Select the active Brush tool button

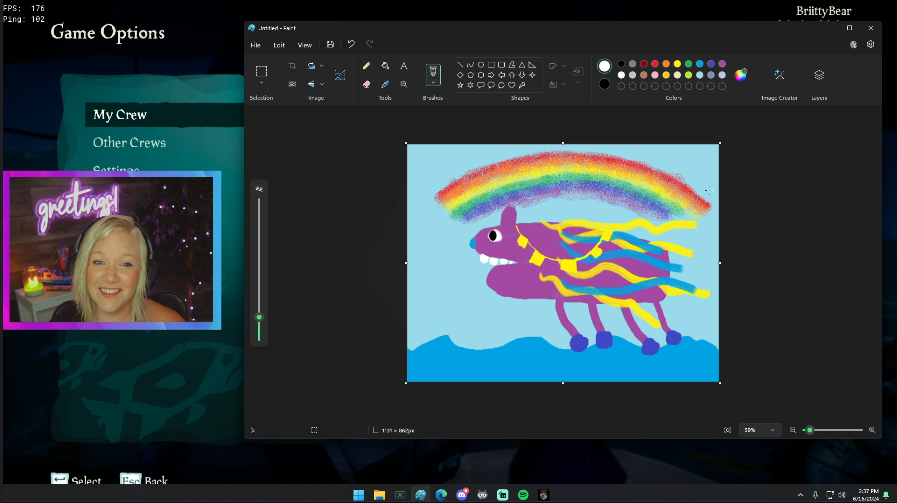(433, 74)
